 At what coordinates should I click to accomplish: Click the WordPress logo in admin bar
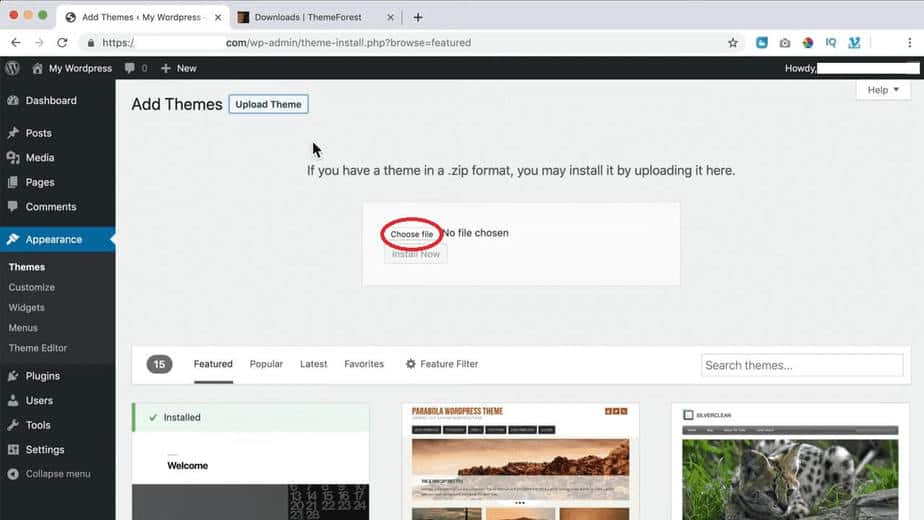coord(13,68)
